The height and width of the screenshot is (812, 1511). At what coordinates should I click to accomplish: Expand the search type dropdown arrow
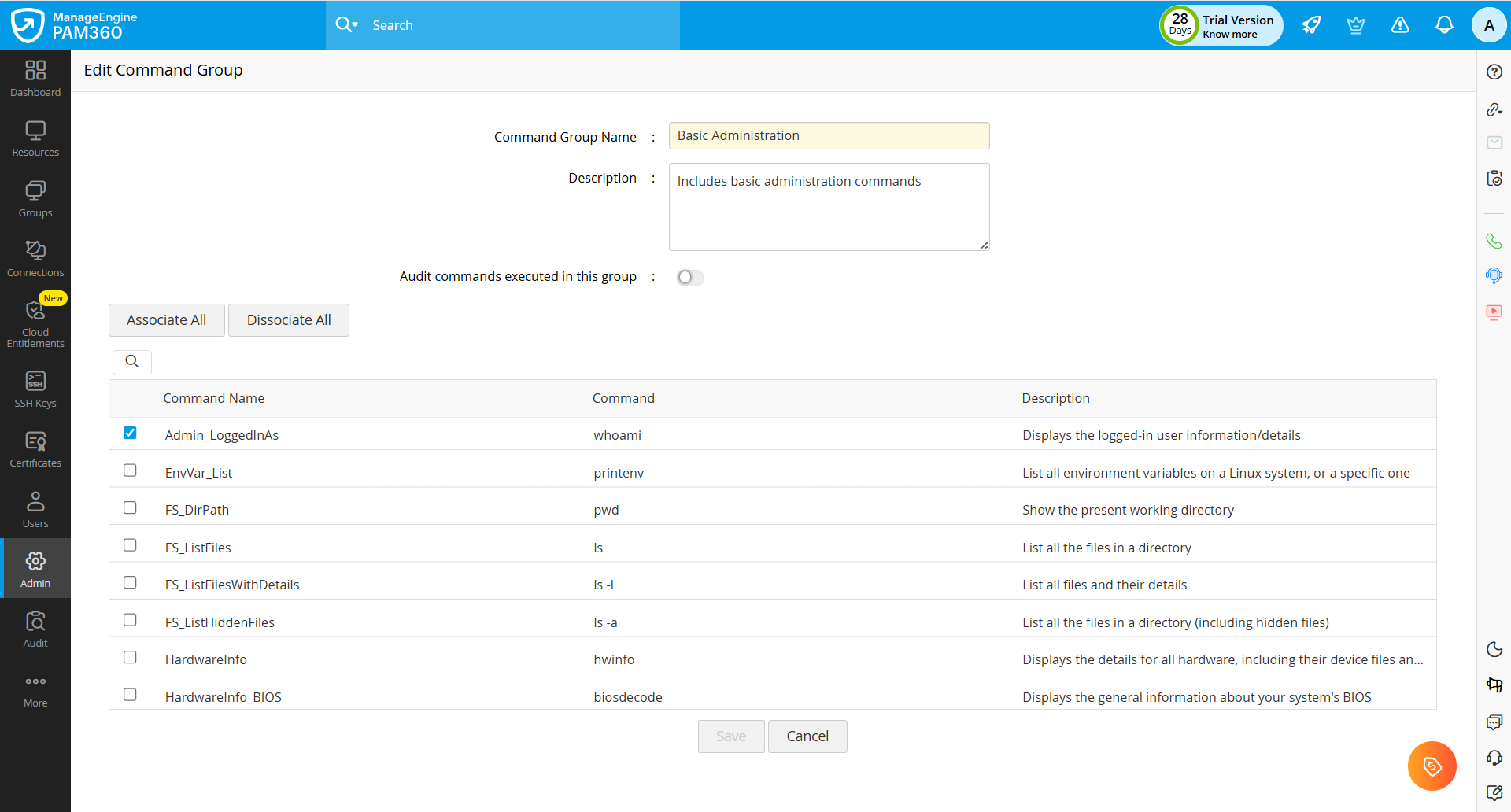click(x=356, y=25)
